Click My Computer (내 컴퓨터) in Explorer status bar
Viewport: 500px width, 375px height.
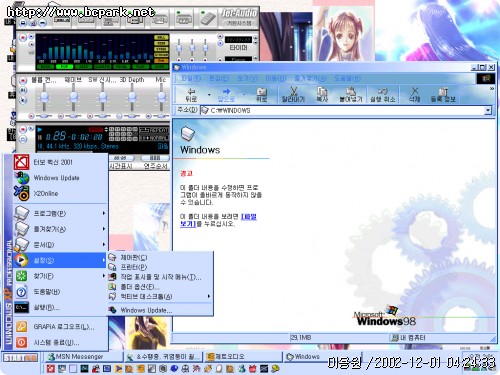click(x=408, y=338)
